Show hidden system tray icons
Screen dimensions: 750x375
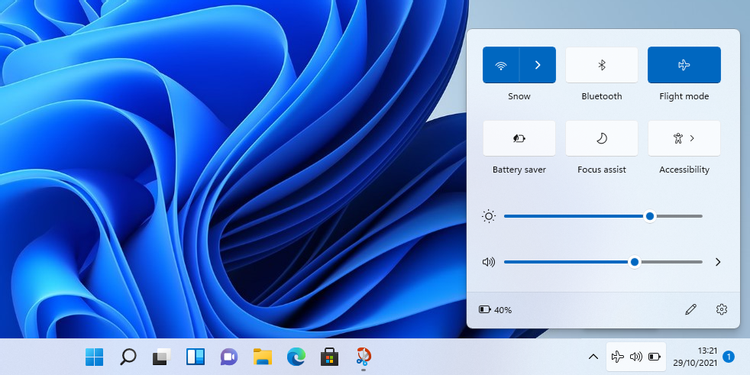pos(593,357)
